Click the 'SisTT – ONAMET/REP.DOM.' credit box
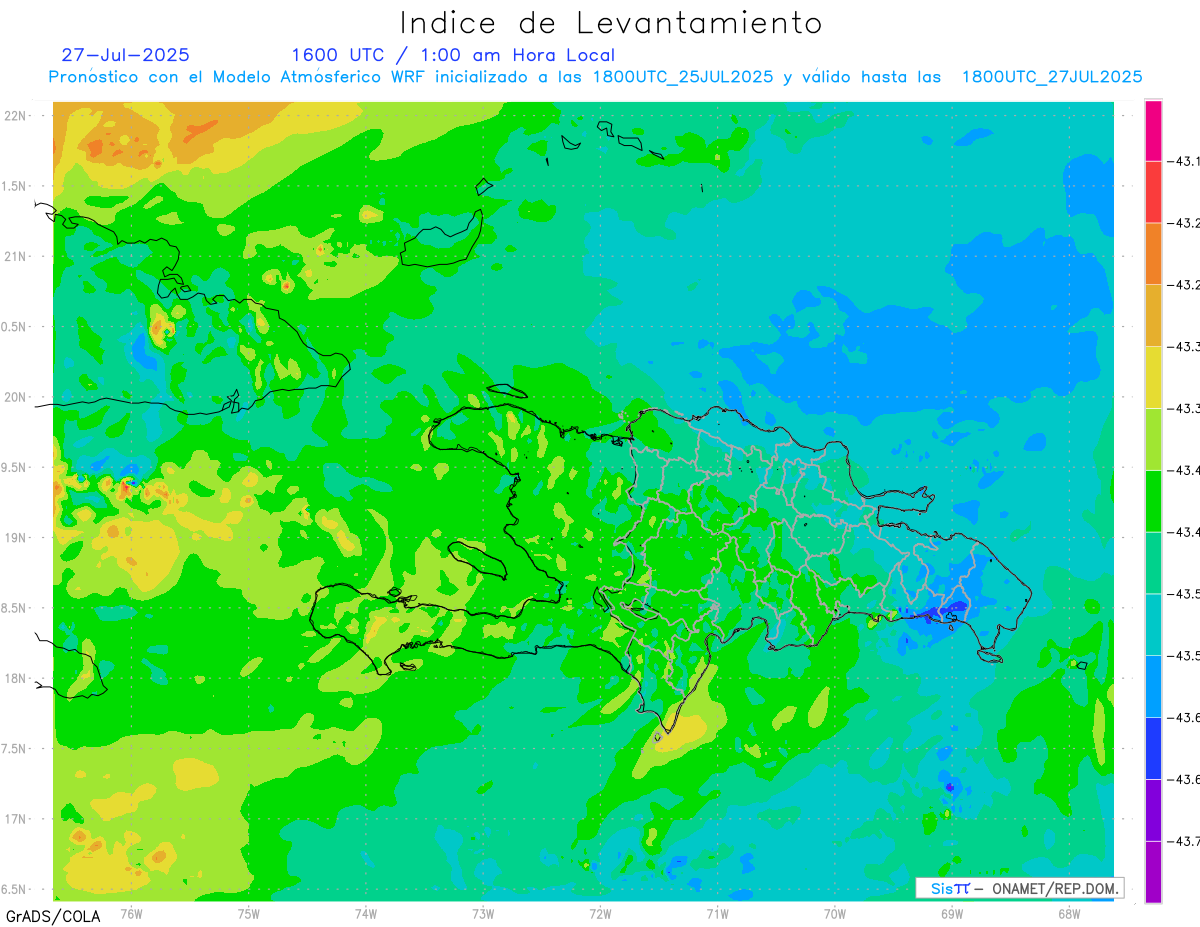 point(1020,888)
